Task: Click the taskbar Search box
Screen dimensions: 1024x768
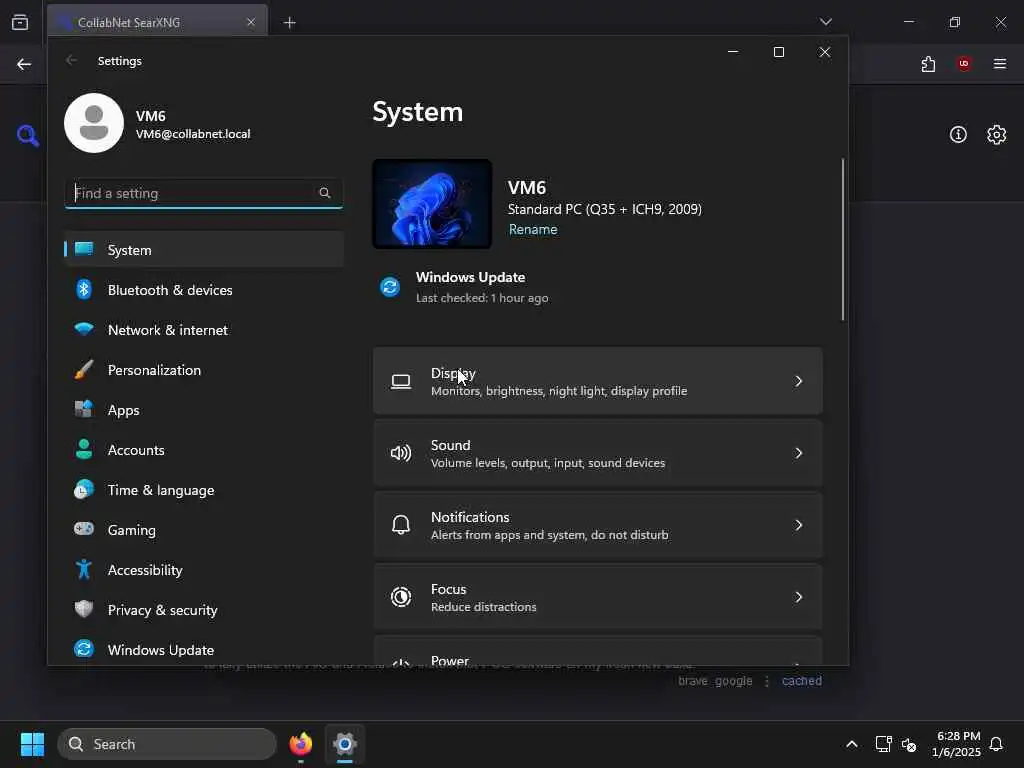Action: (167, 744)
